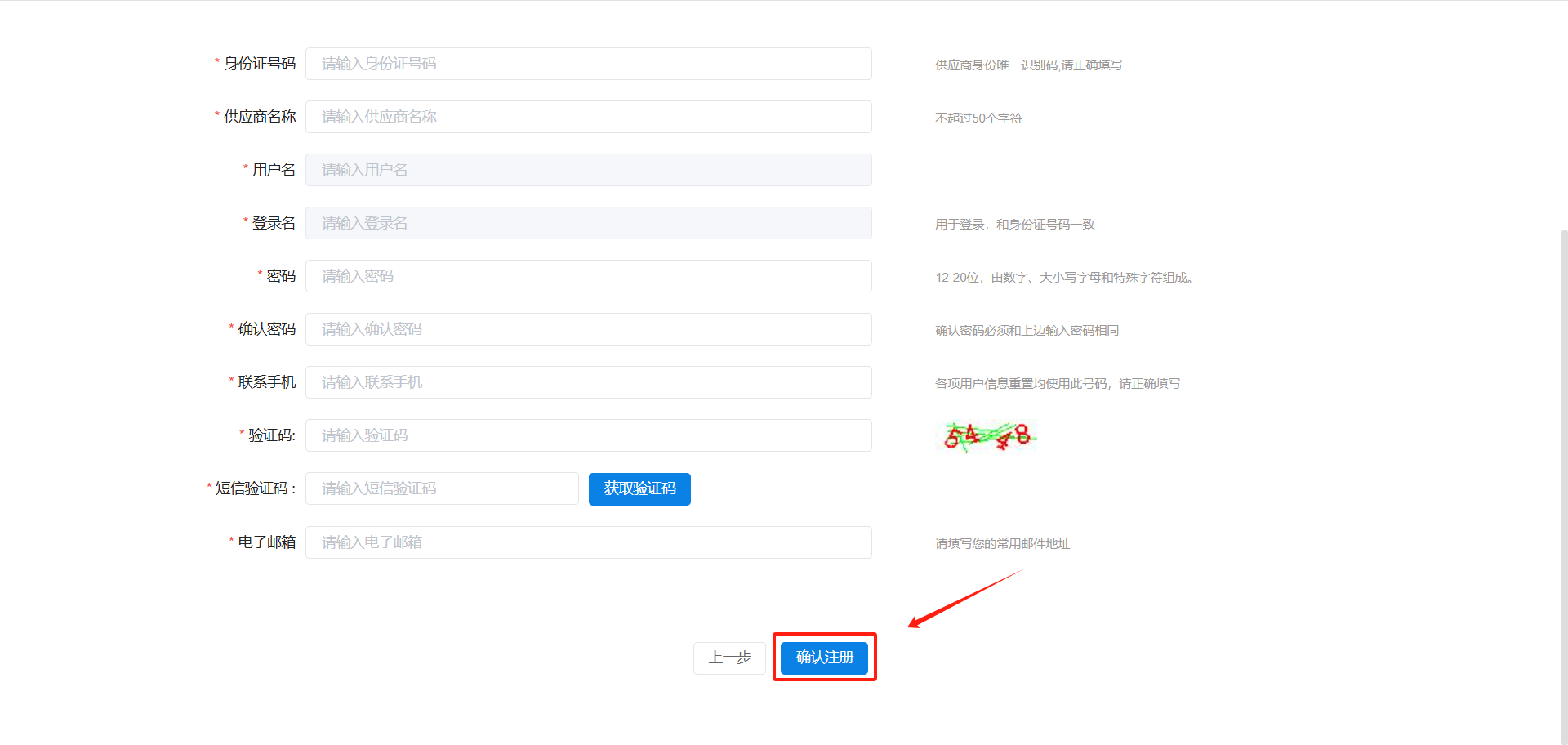Click the 联系手机 label
Viewport: 1568px width, 745px height.
point(267,382)
